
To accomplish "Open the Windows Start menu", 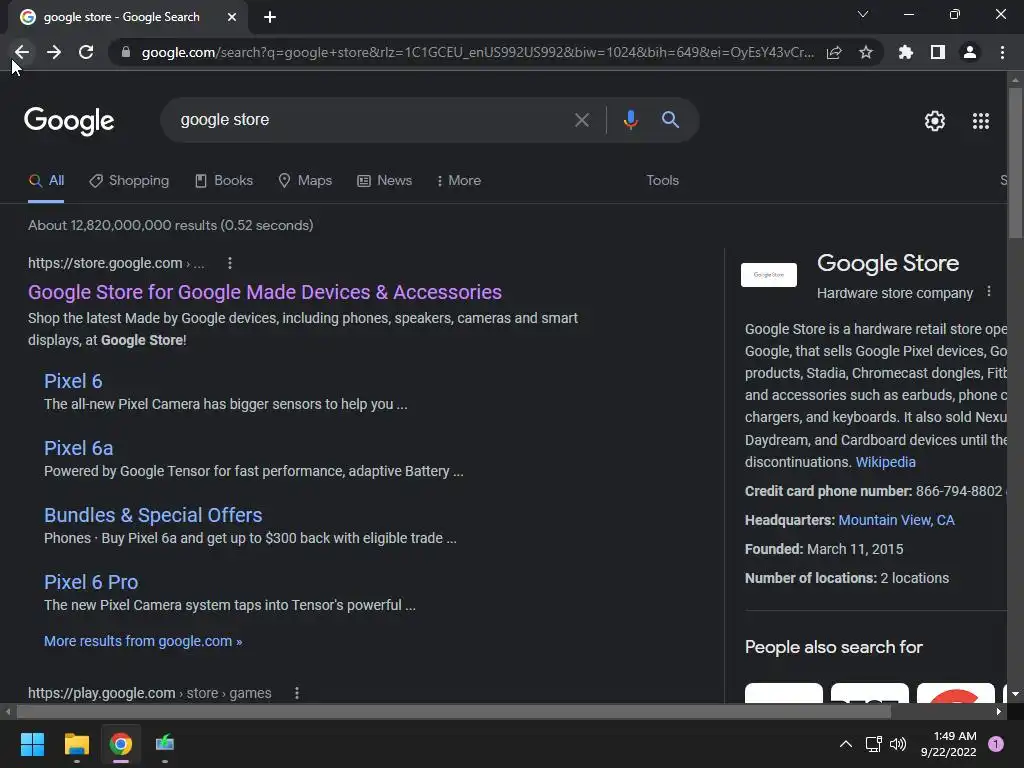I will point(32,744).
